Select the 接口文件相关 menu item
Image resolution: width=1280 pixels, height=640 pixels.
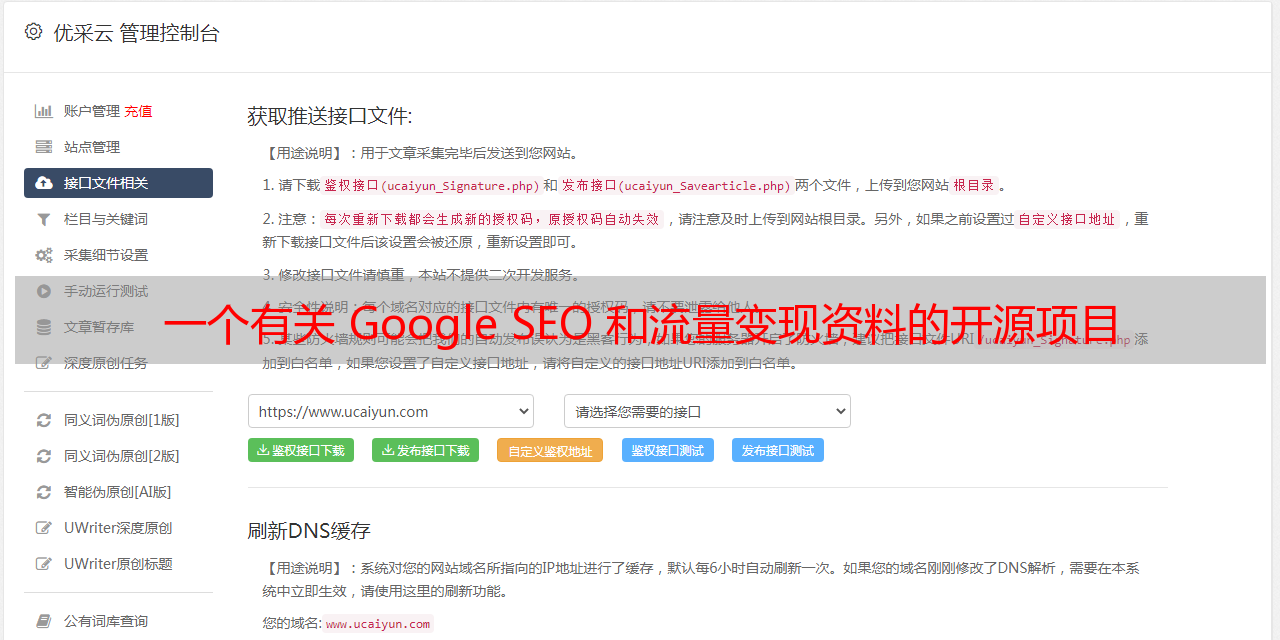118,183
